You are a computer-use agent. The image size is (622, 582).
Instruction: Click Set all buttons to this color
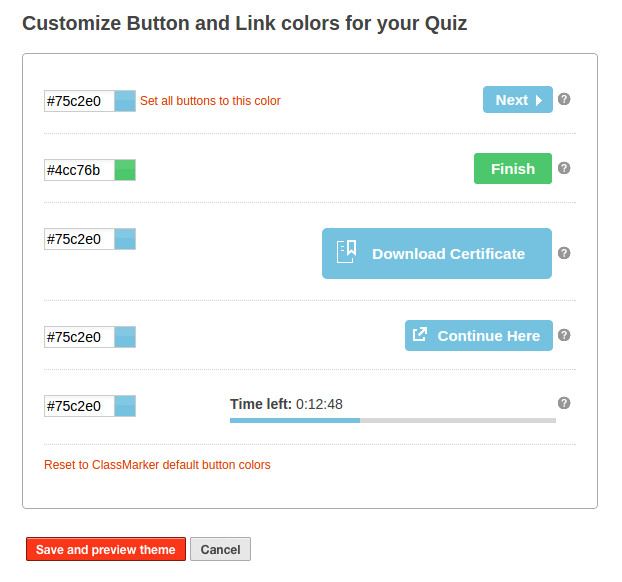(210, 101)
